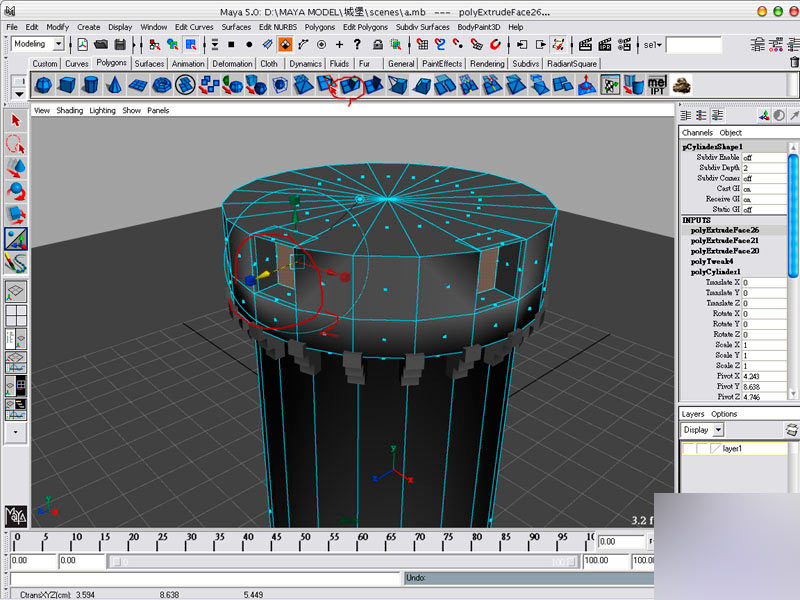Screen dimensions: 800x600
Task: Toggle construction history on or off
Action: 558,45
